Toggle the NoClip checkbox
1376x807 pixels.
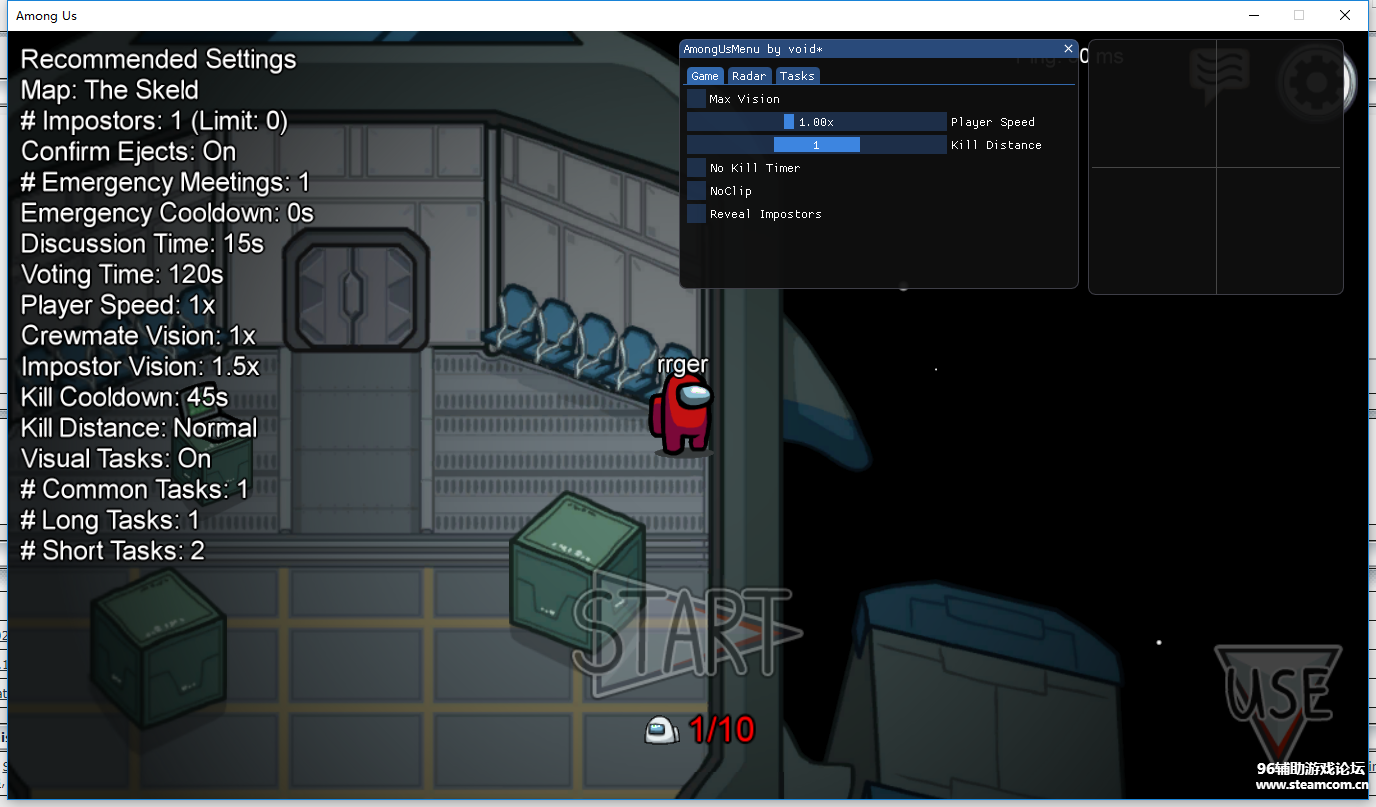coord(696,191)
